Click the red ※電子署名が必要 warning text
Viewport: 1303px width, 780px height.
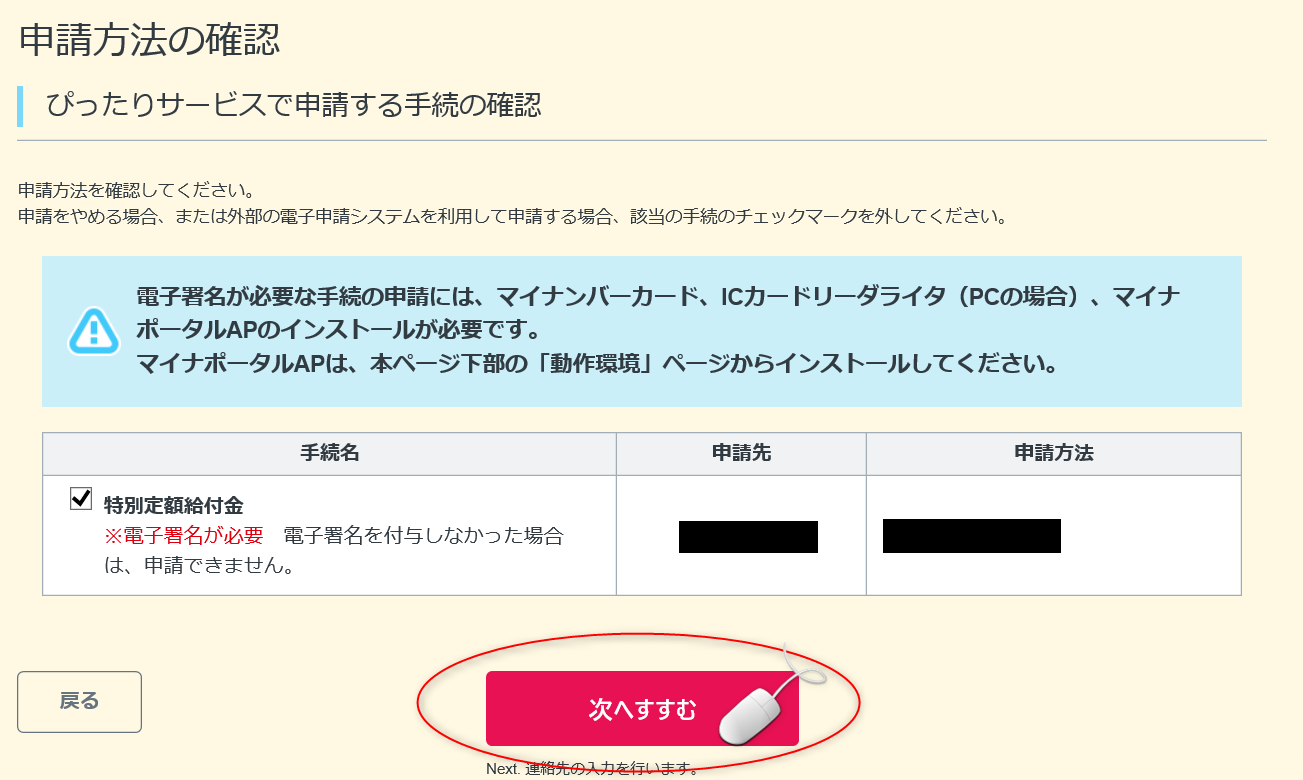(184, 535)
